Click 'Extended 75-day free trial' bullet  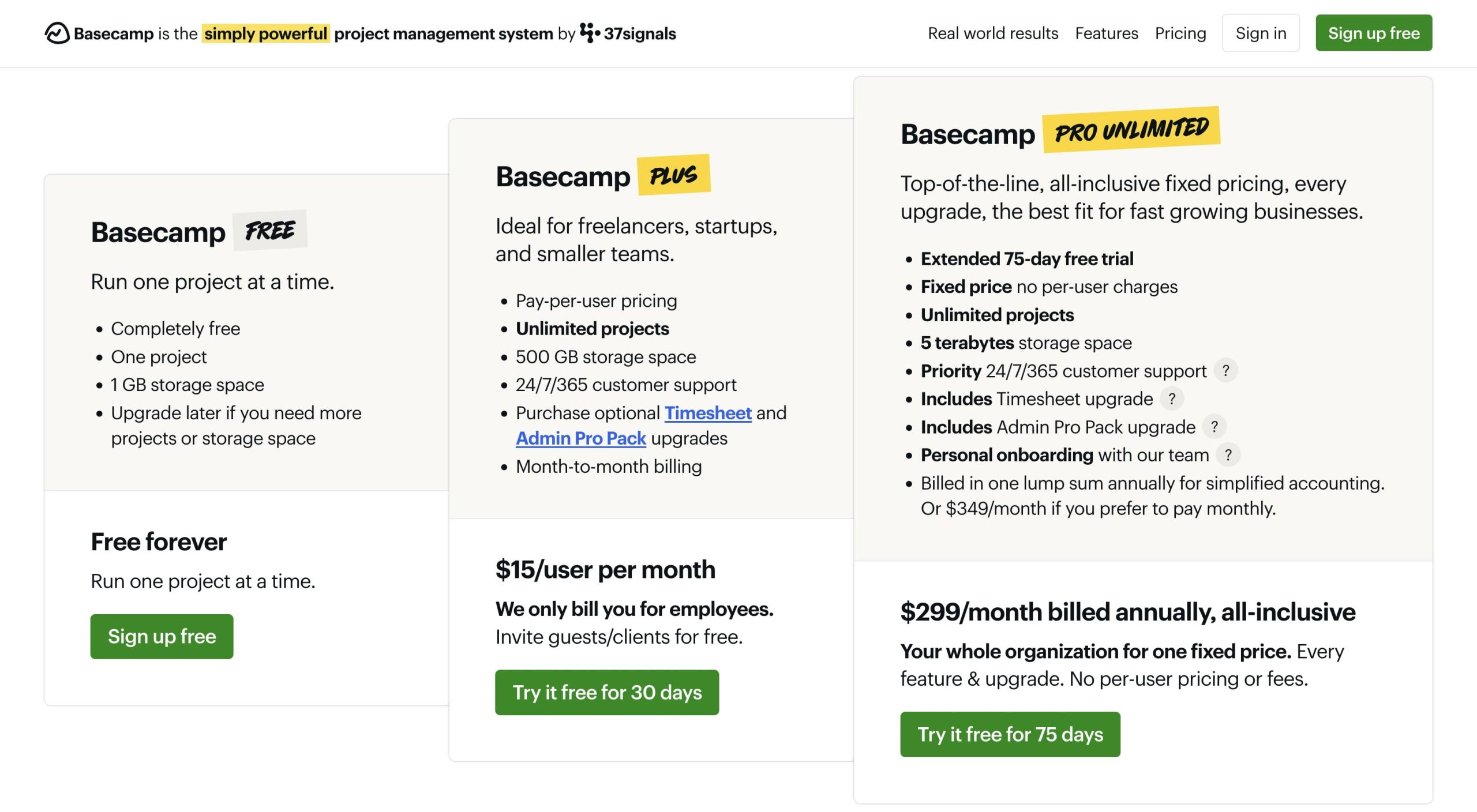tap(1027, 259)
